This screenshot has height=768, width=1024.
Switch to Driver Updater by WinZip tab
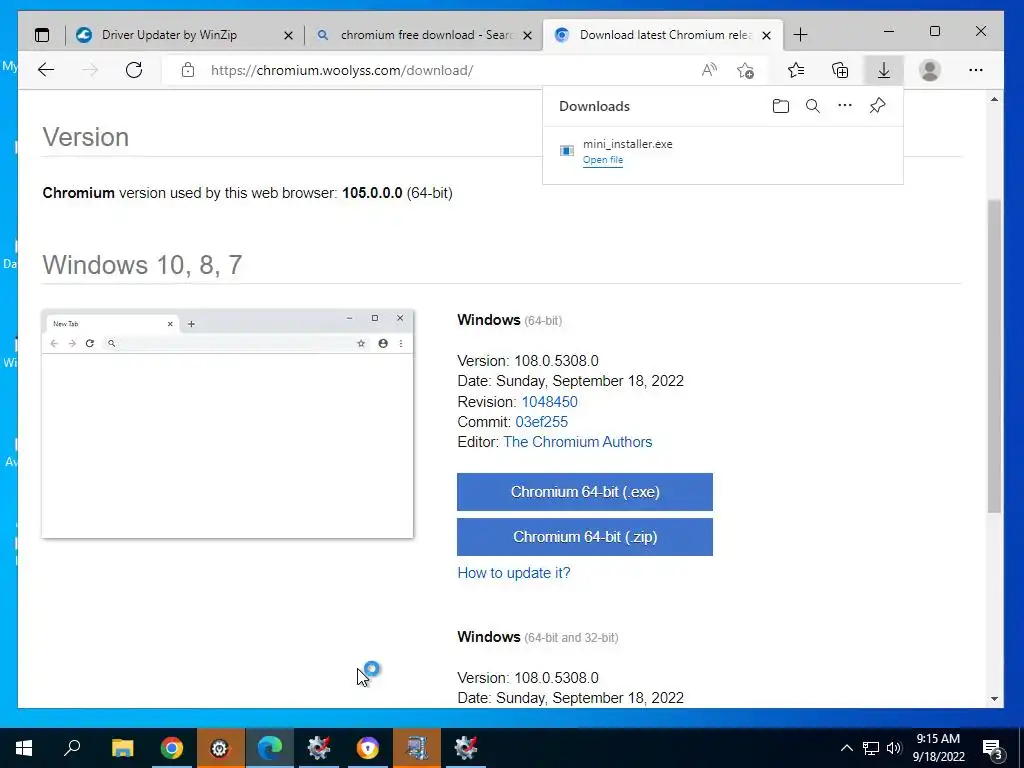coord(169,35)
